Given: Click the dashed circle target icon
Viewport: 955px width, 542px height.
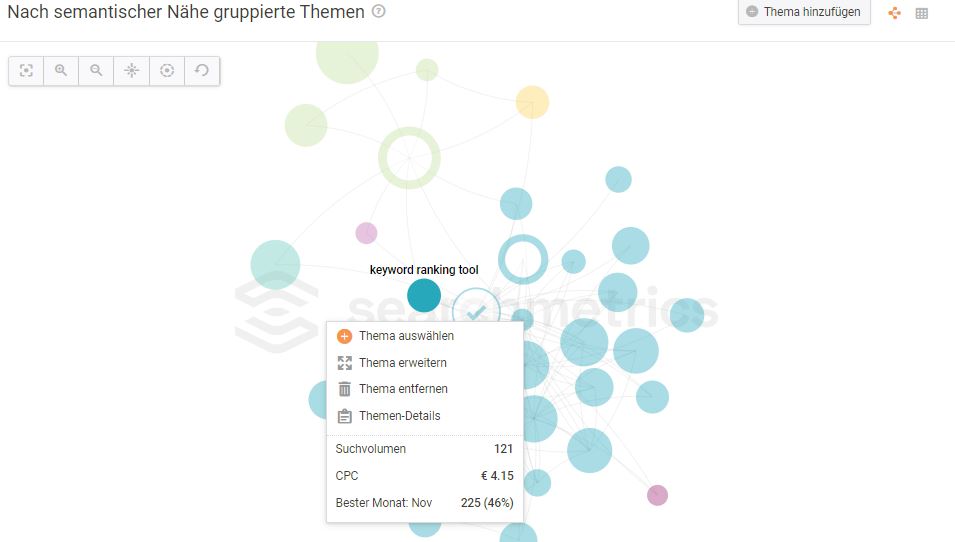Looking at the screenshot, I should [167, 71].
